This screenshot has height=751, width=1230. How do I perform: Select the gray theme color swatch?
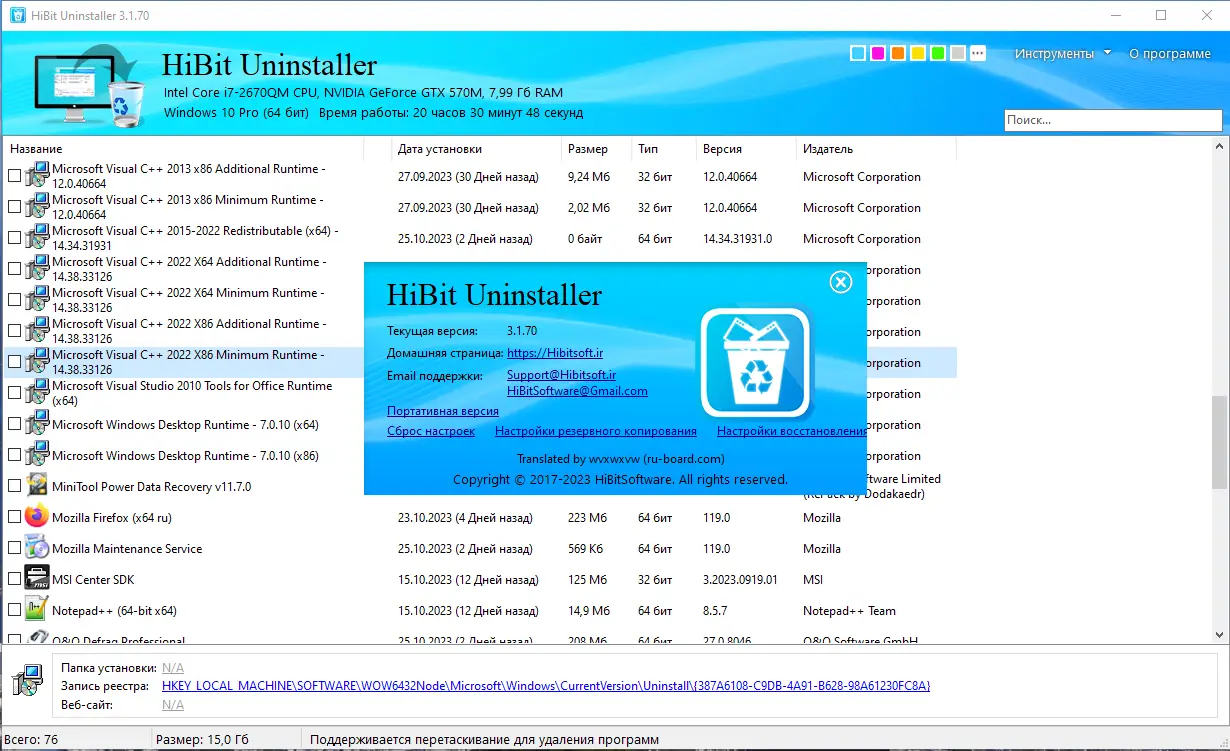[958, 53]
